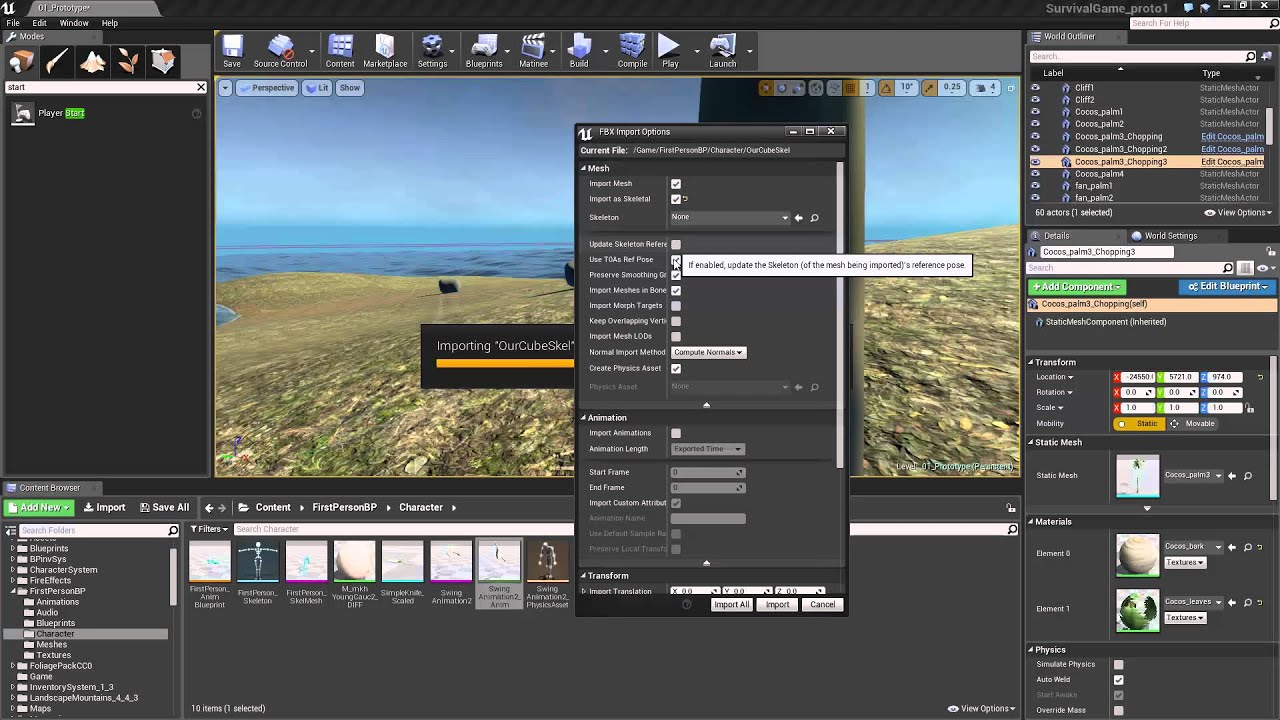
Task: Click Import button in FBX dialog
Action: [x=777, y=605]
